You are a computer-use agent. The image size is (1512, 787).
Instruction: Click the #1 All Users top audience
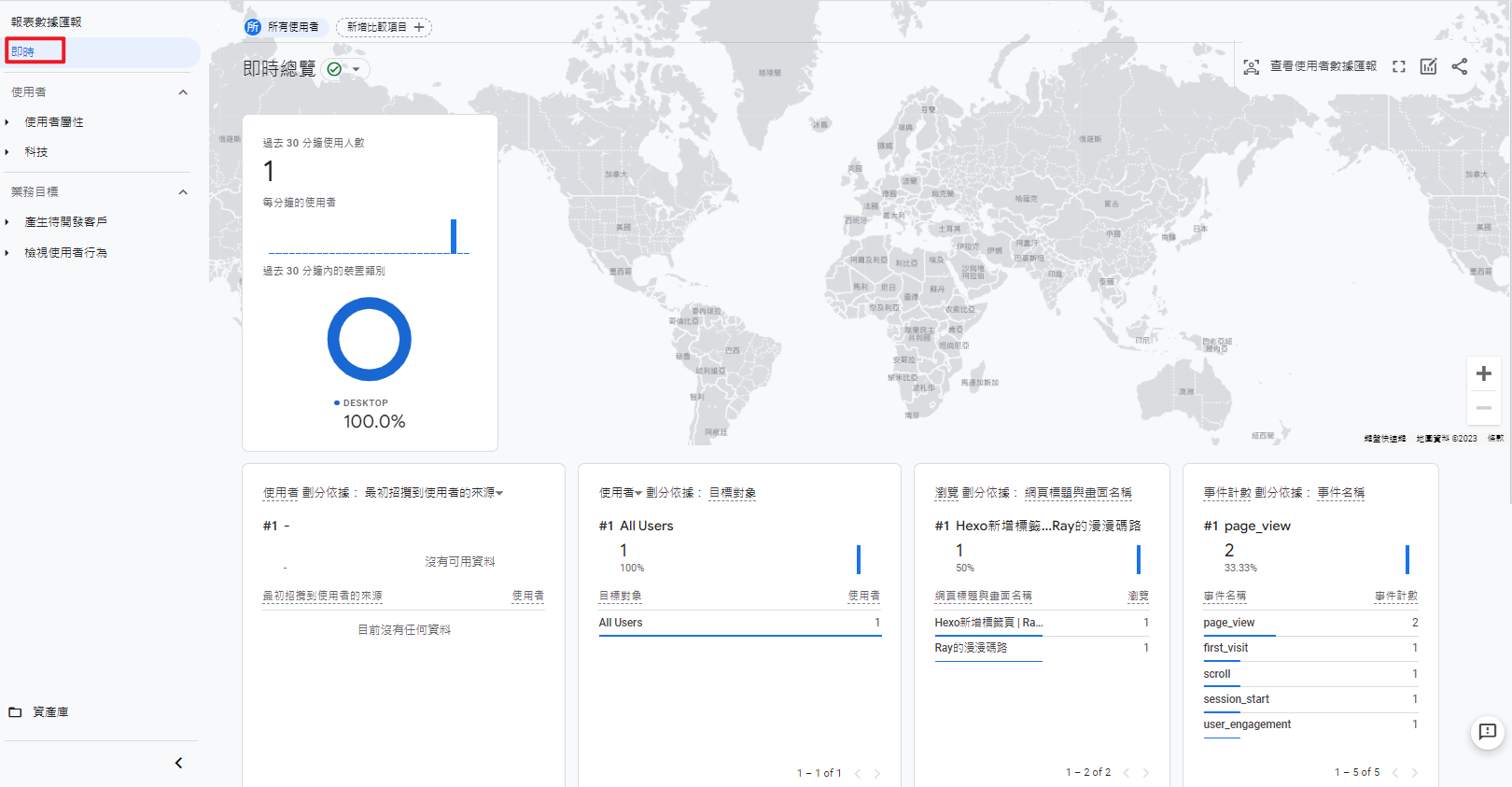(636, 527)
